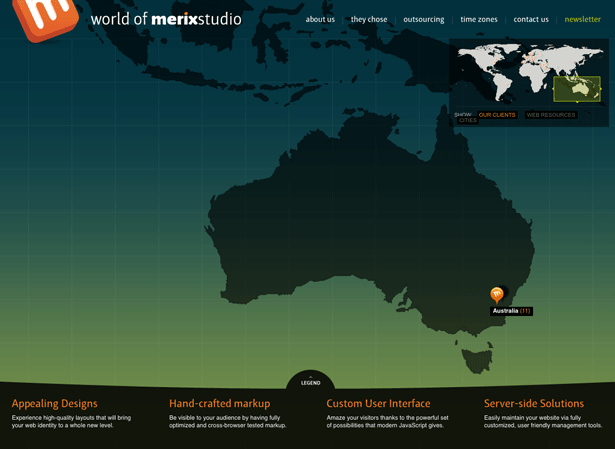Expand the Legend panel arrow tab
The height and width of the screenshot is (449, 615).
[311, 381]
